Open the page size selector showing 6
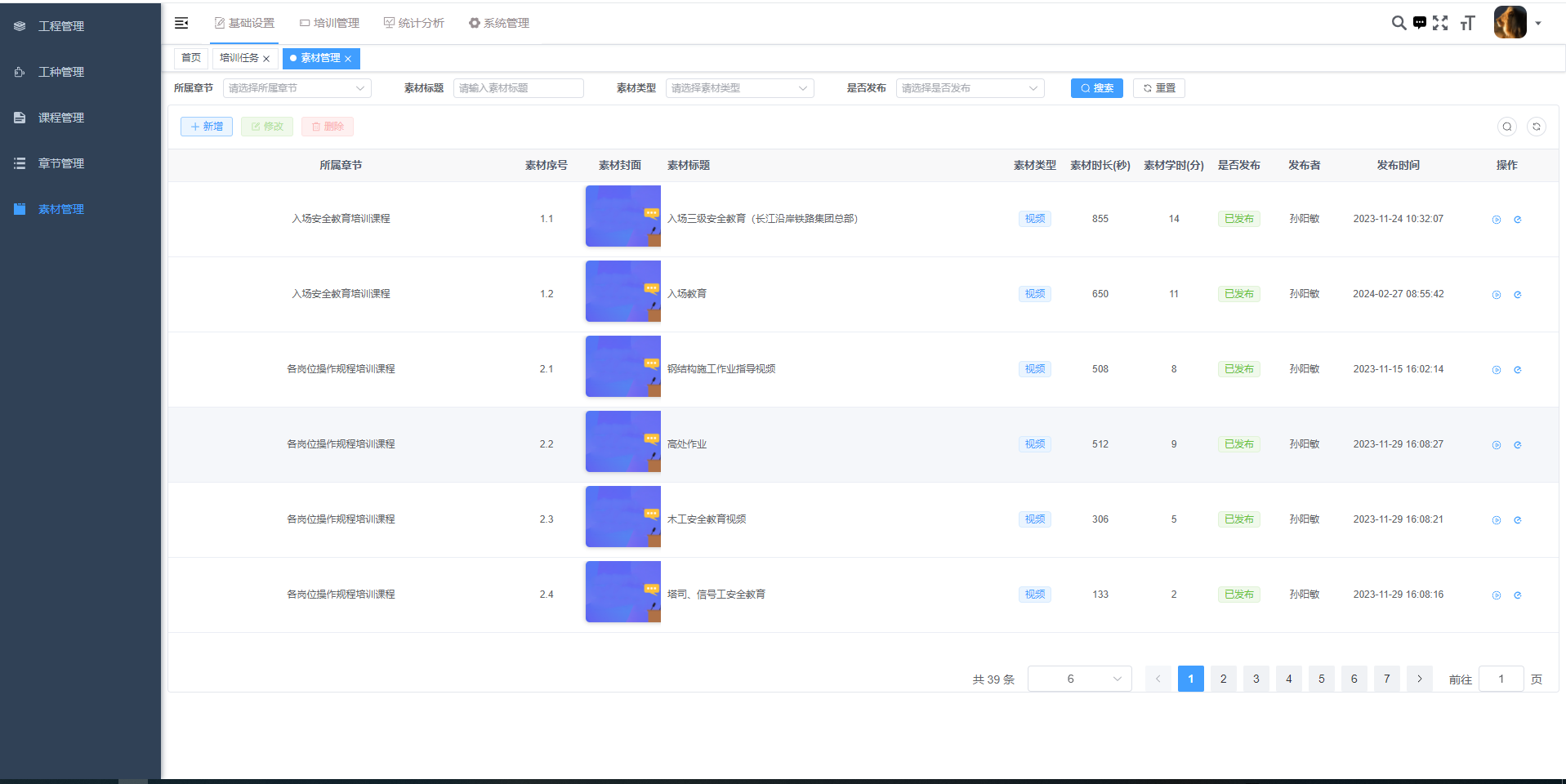This screenshot has height=784, width=1566. pos(1079,679)
